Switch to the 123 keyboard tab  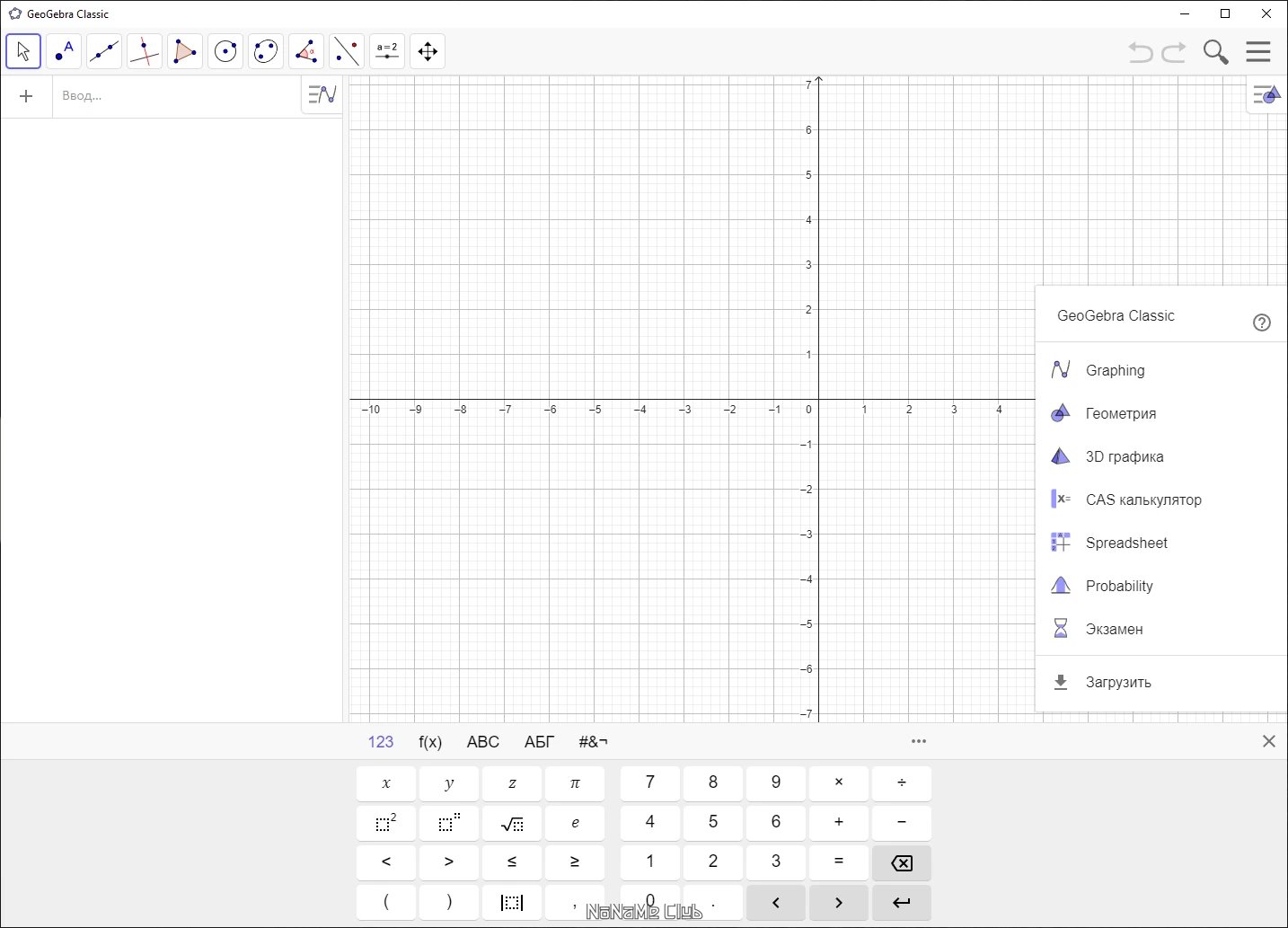click(381, 742)
